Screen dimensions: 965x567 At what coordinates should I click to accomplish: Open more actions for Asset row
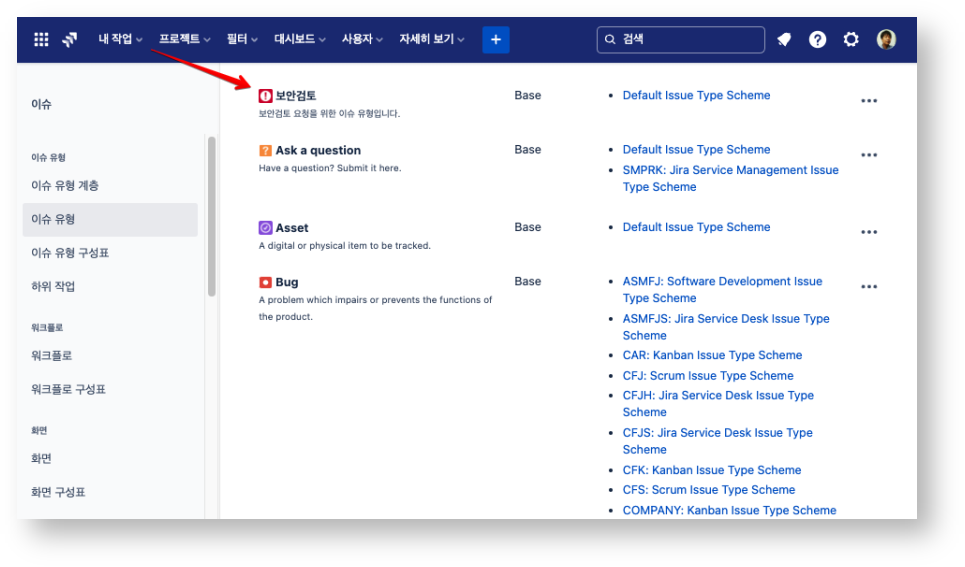pyautogui.click(x=869, y=232)
